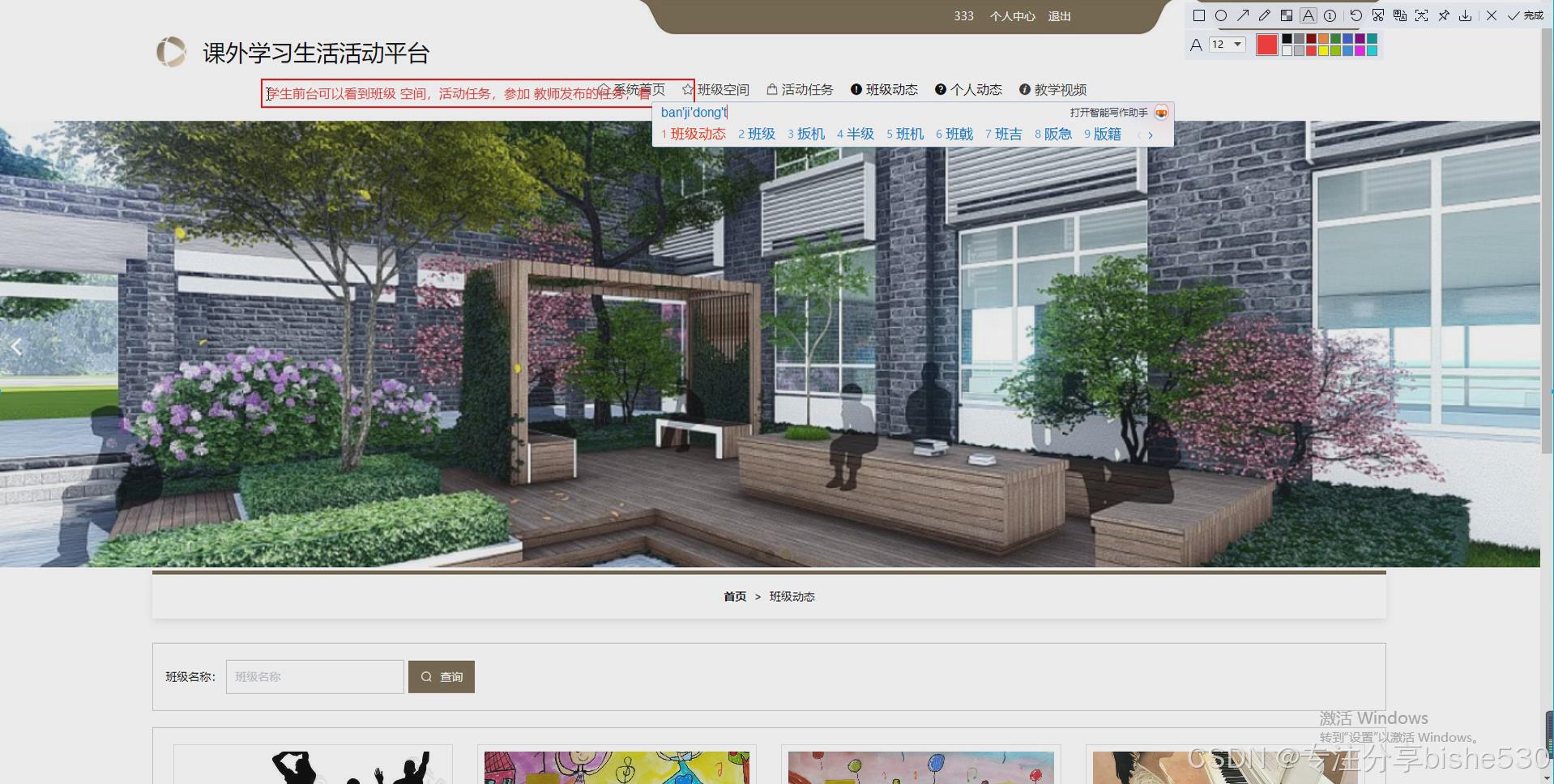Select the ellipse annotation tool
The image size is (1554, 784).
tap(1221, 16)
